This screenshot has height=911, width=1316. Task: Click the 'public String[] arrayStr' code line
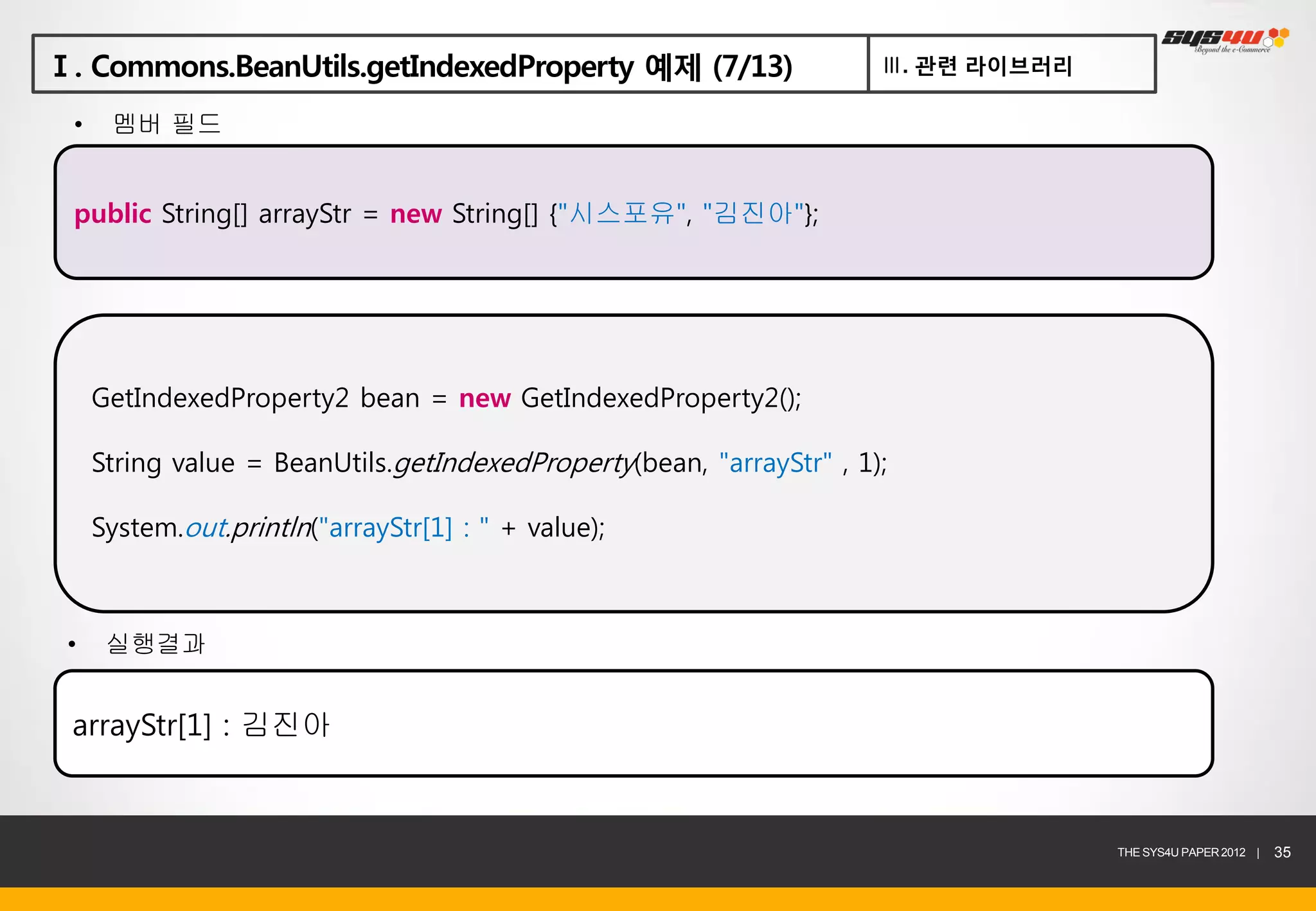point(447,213)
